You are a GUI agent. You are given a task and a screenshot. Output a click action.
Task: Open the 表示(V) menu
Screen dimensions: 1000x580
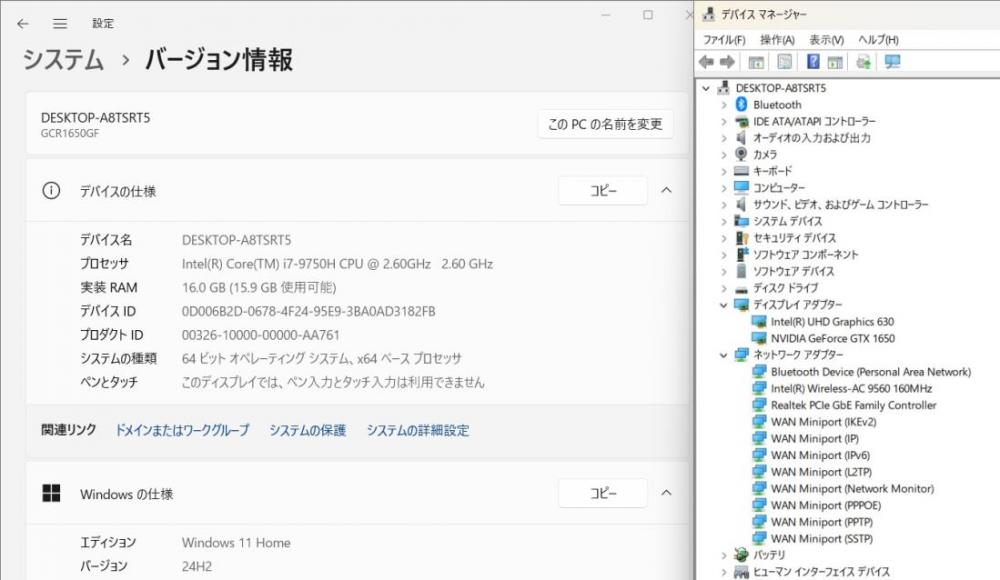point(827,40)
